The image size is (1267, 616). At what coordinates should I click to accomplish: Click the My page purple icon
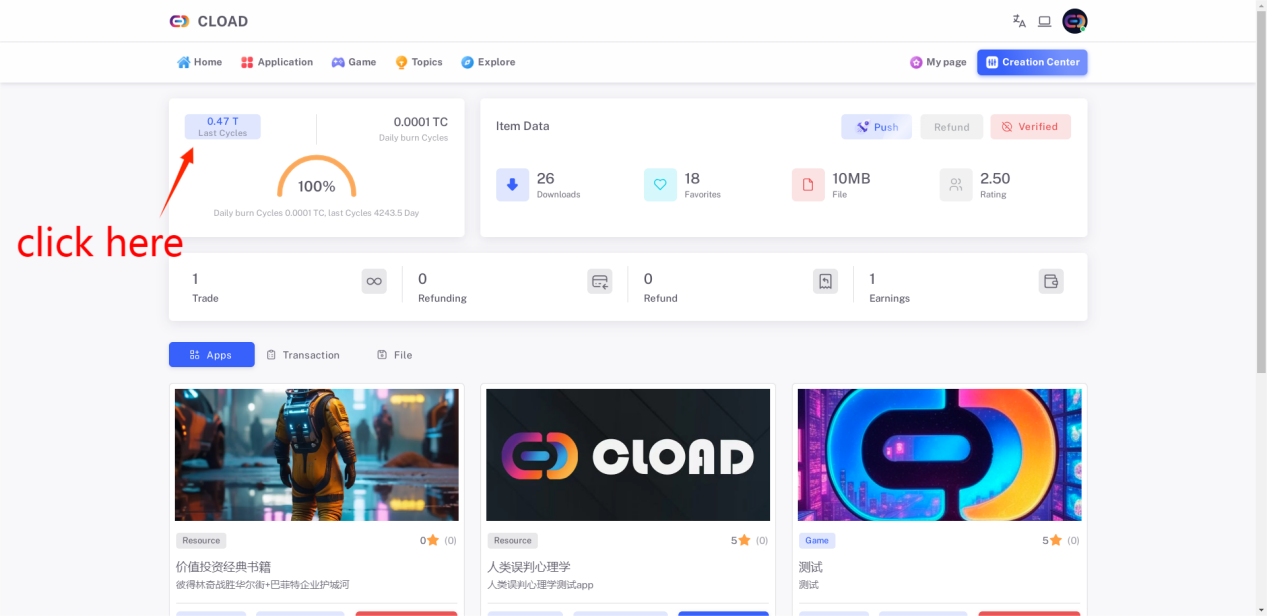916,62
